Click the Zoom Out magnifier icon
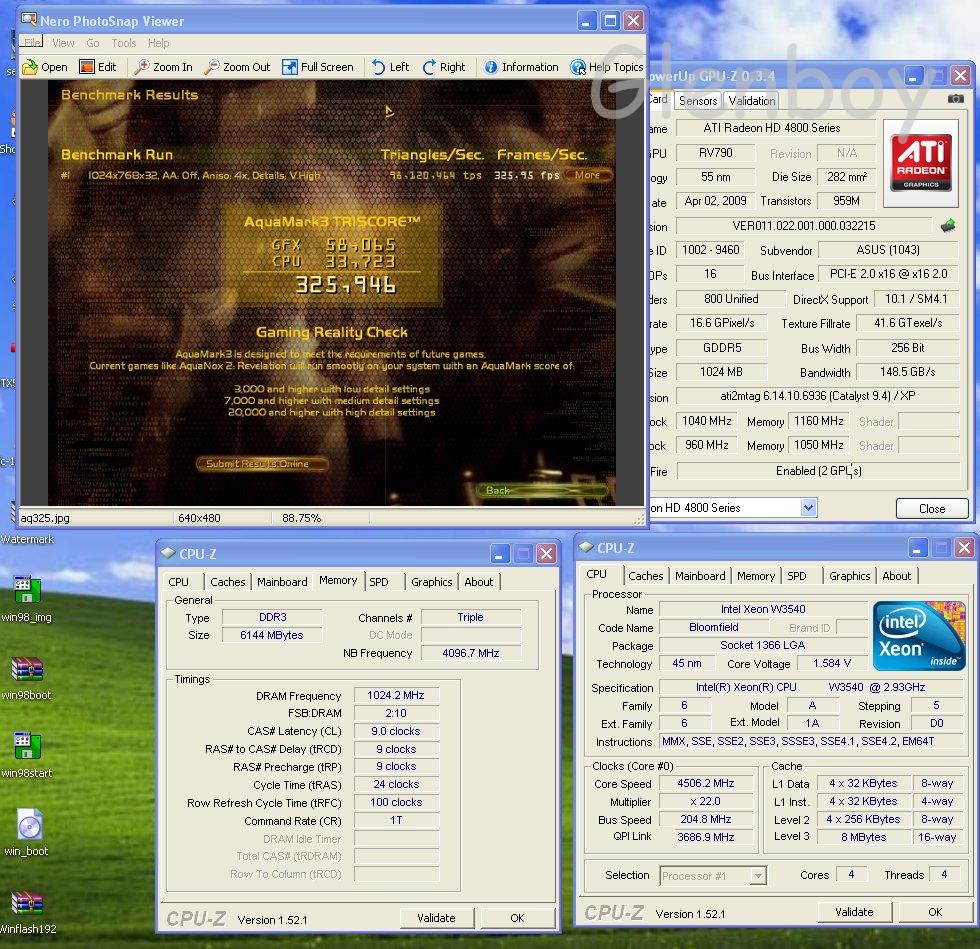The height and width of the screenshot is (949, 980). point(212,67)
